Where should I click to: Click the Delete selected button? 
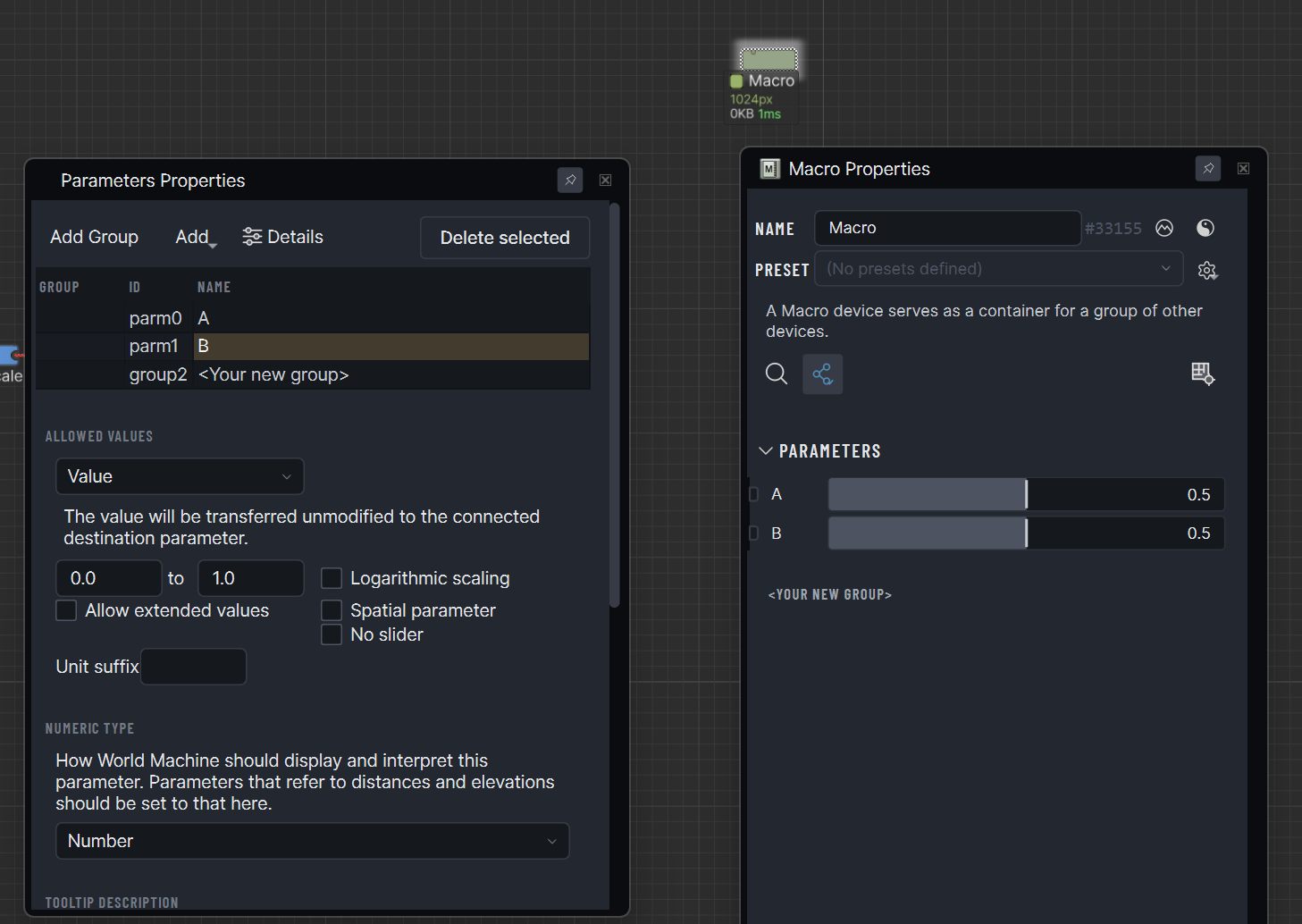[x=505, y=238]
